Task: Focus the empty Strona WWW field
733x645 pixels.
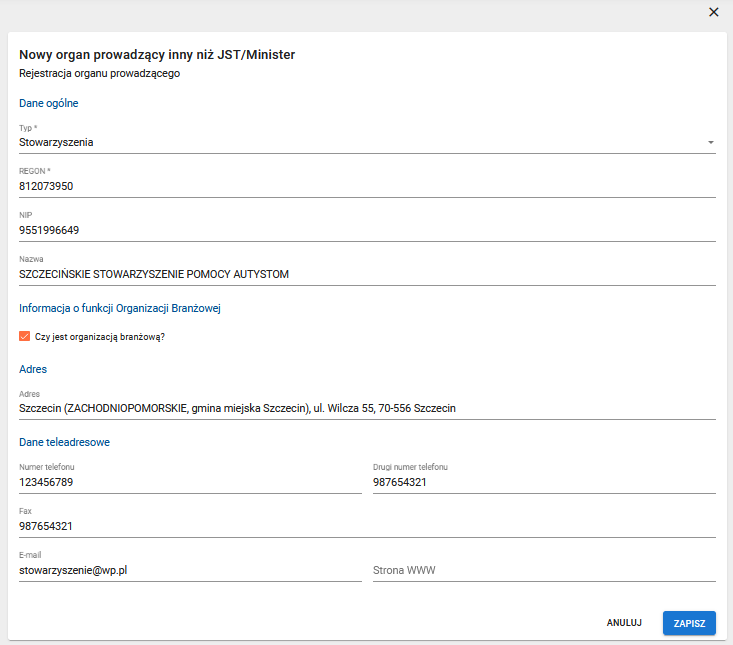Action: pos(543,570)
